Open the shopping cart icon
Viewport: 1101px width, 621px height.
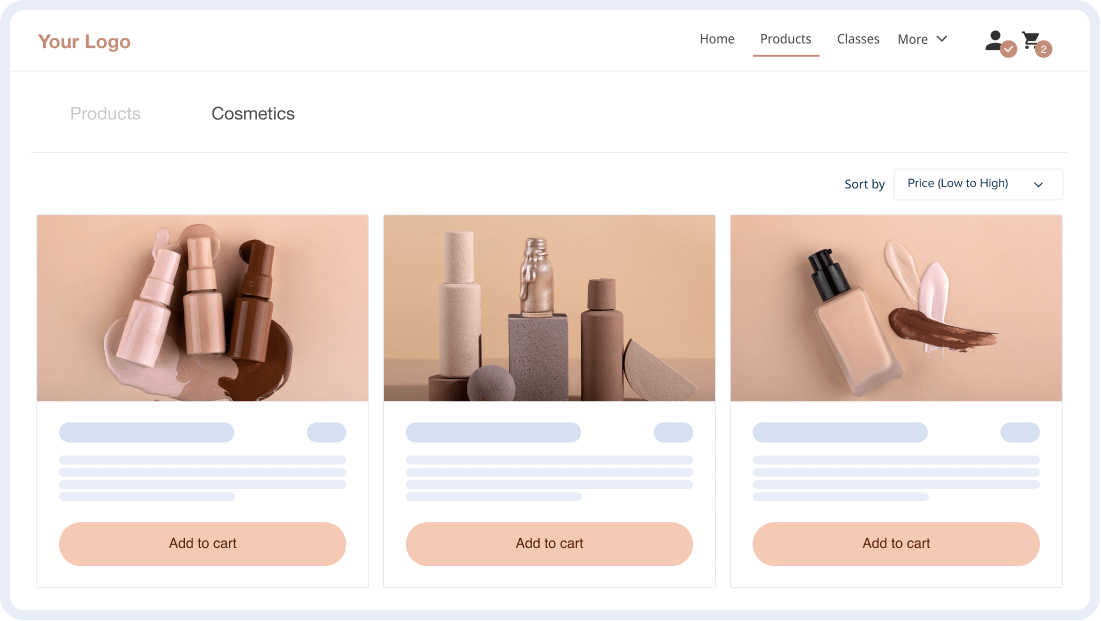[x=1031, y=38]
